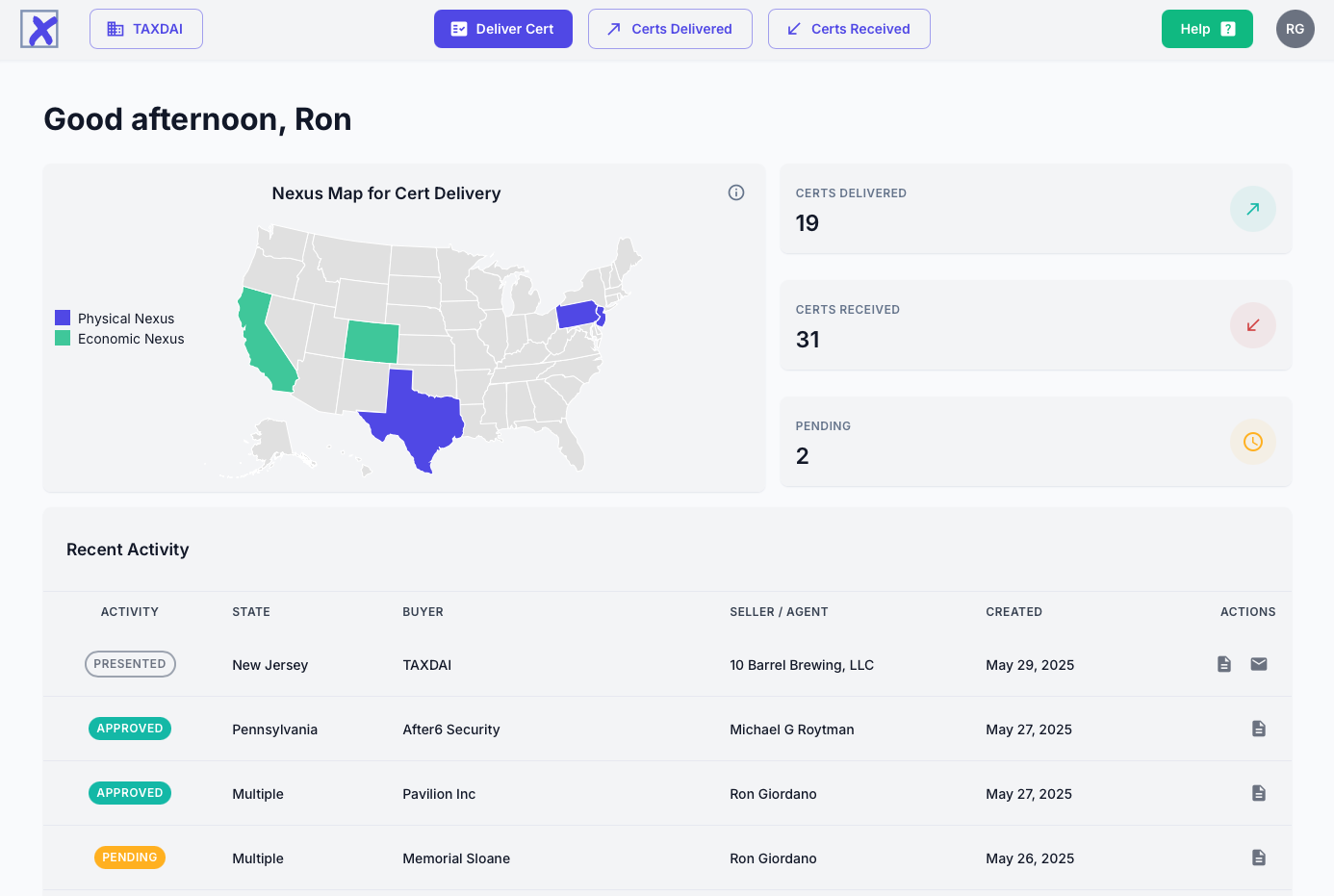Click the PENDING status badge

click(x=130, y=858)
